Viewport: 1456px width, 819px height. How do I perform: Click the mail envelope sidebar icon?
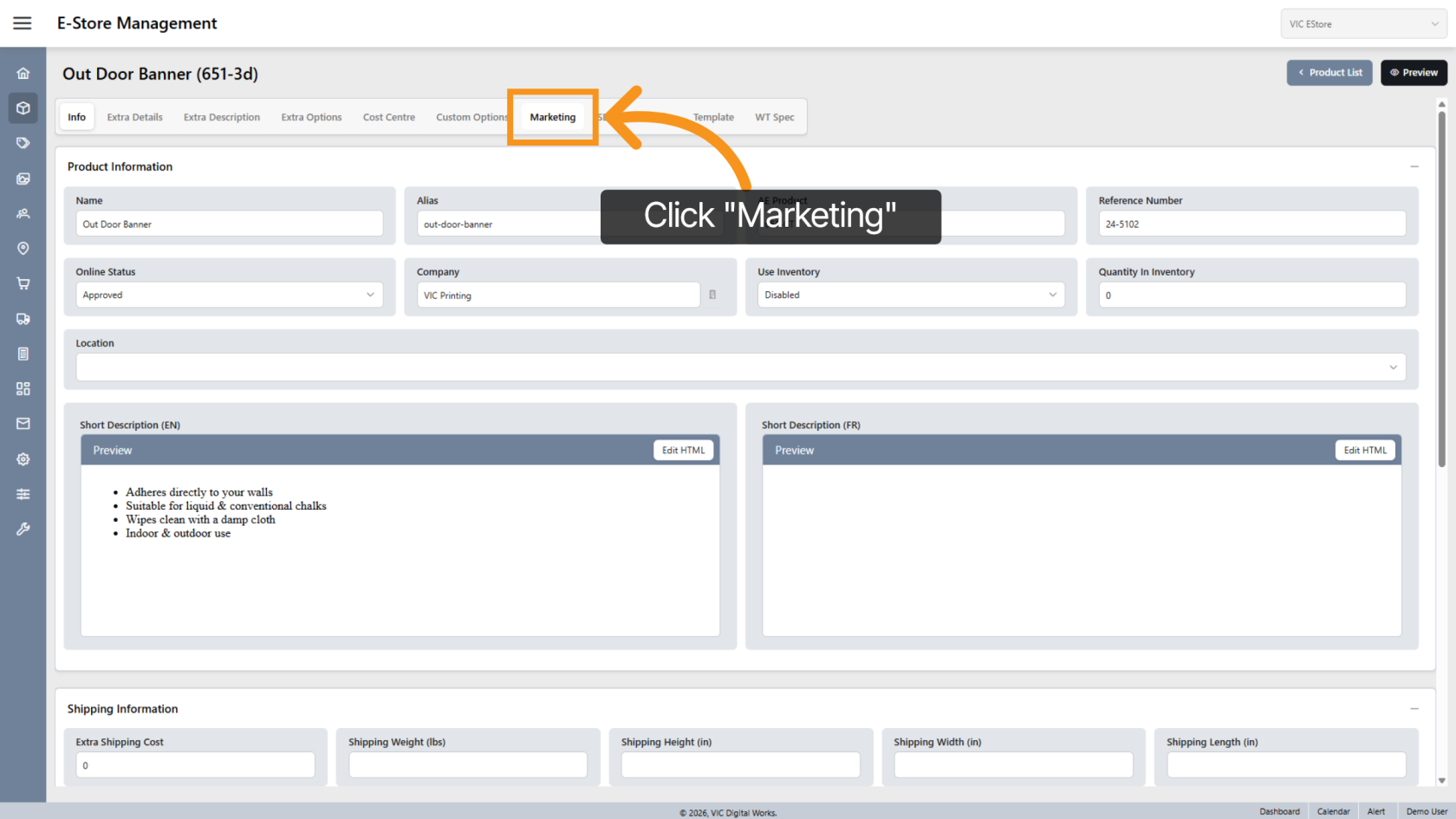[x=23, y=424]
